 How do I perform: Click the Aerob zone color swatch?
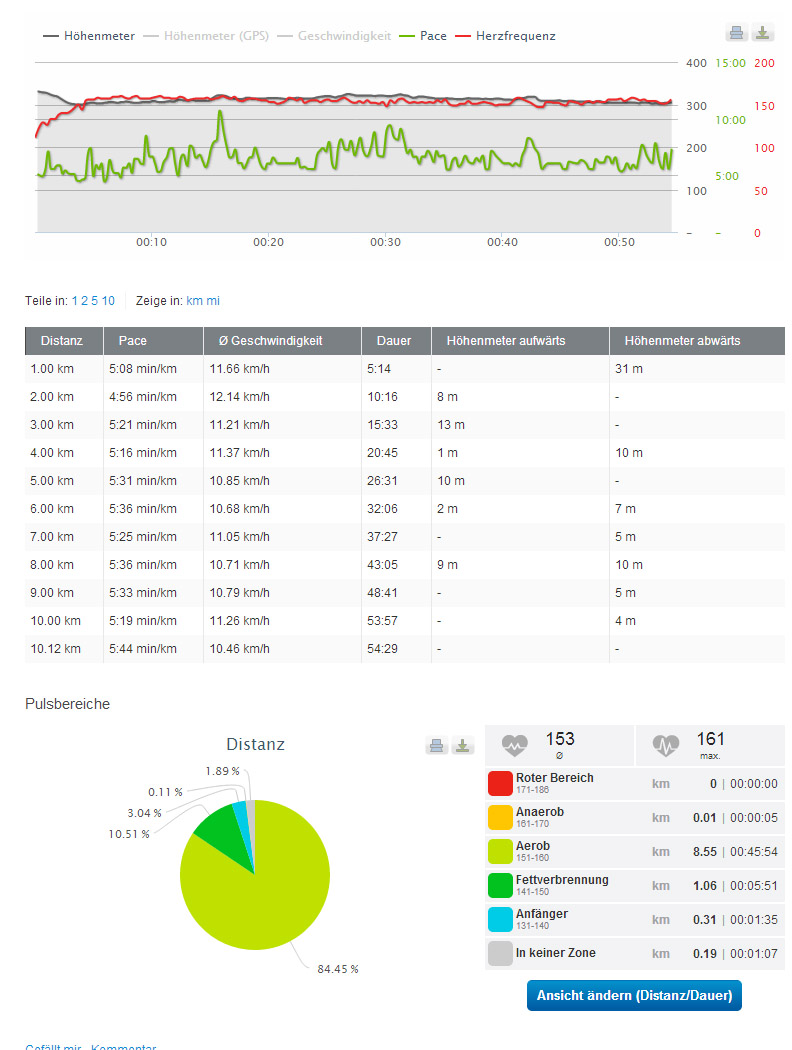point(500,852)
